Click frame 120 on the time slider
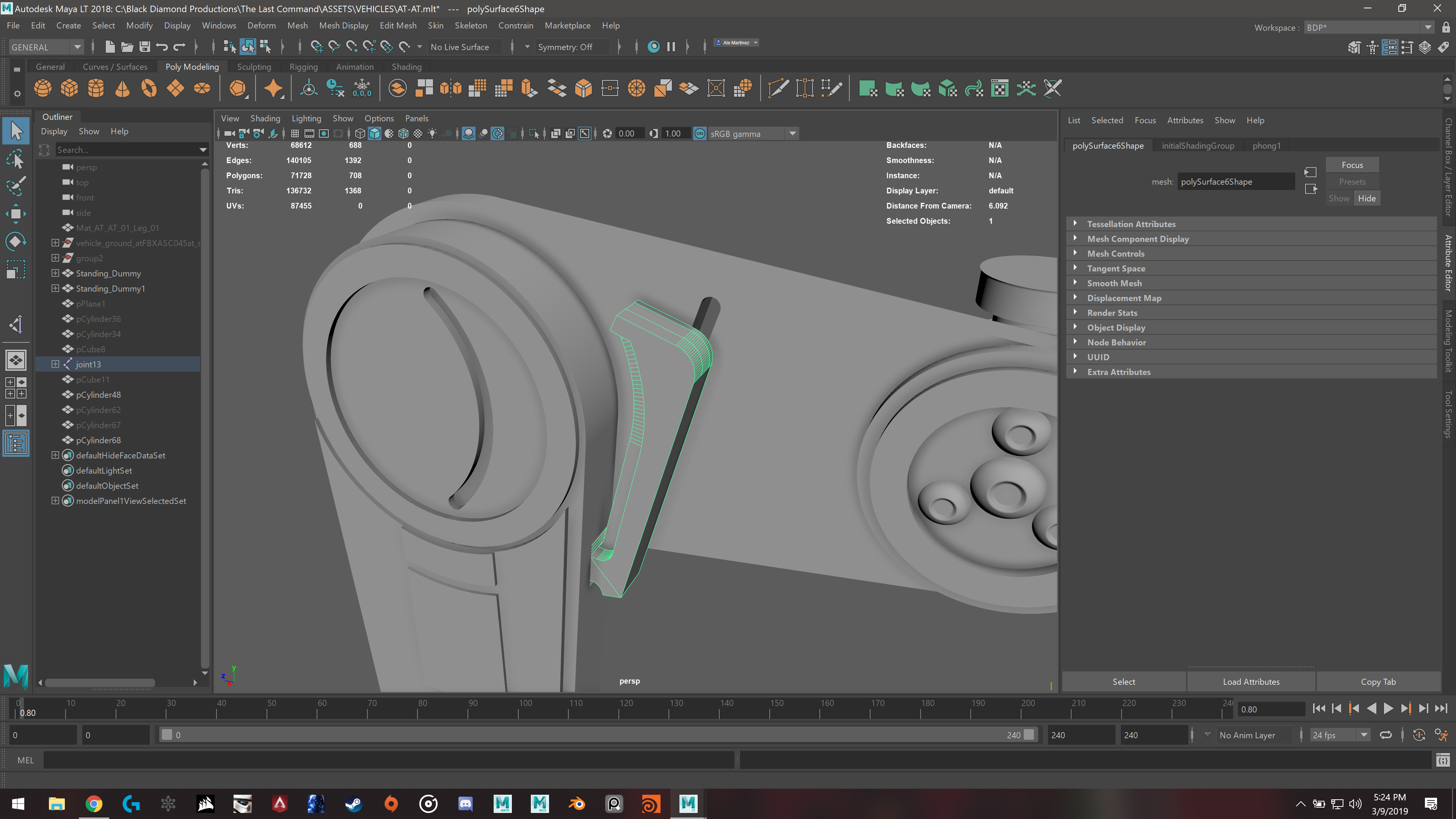 [x=620, y=709]
